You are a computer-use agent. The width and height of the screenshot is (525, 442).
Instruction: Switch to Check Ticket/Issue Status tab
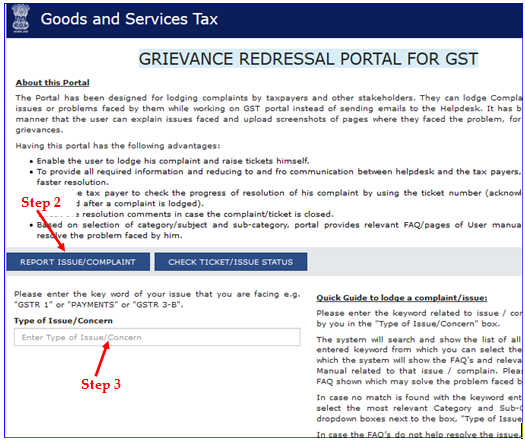[231, 262]
